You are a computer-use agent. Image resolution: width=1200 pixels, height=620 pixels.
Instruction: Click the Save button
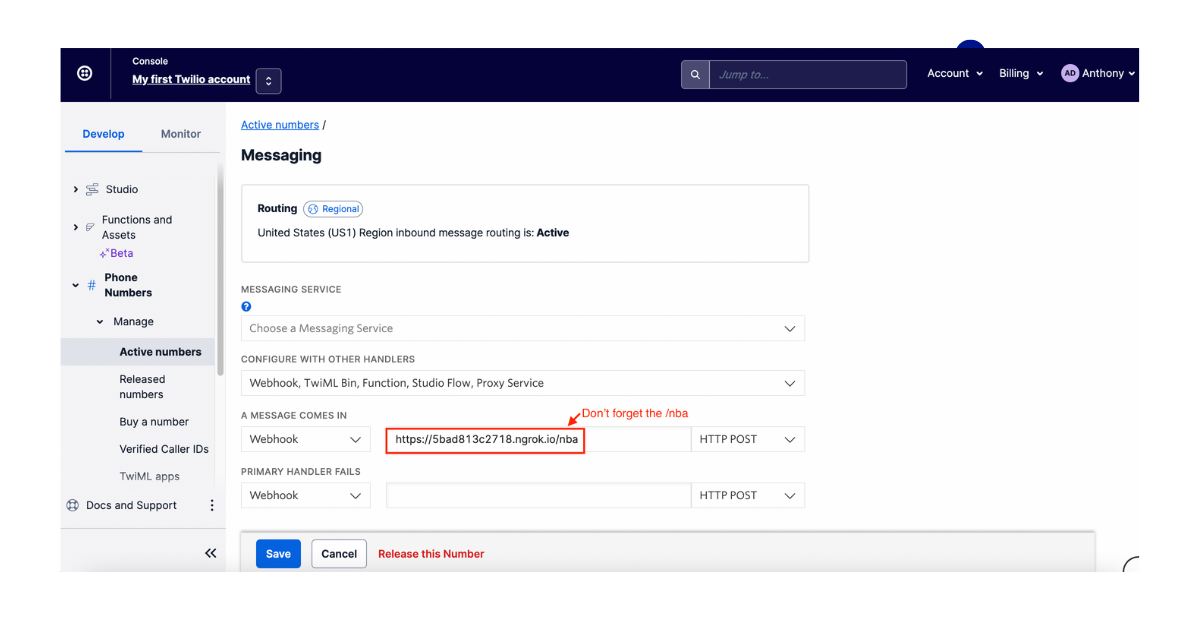click(278, 554)
